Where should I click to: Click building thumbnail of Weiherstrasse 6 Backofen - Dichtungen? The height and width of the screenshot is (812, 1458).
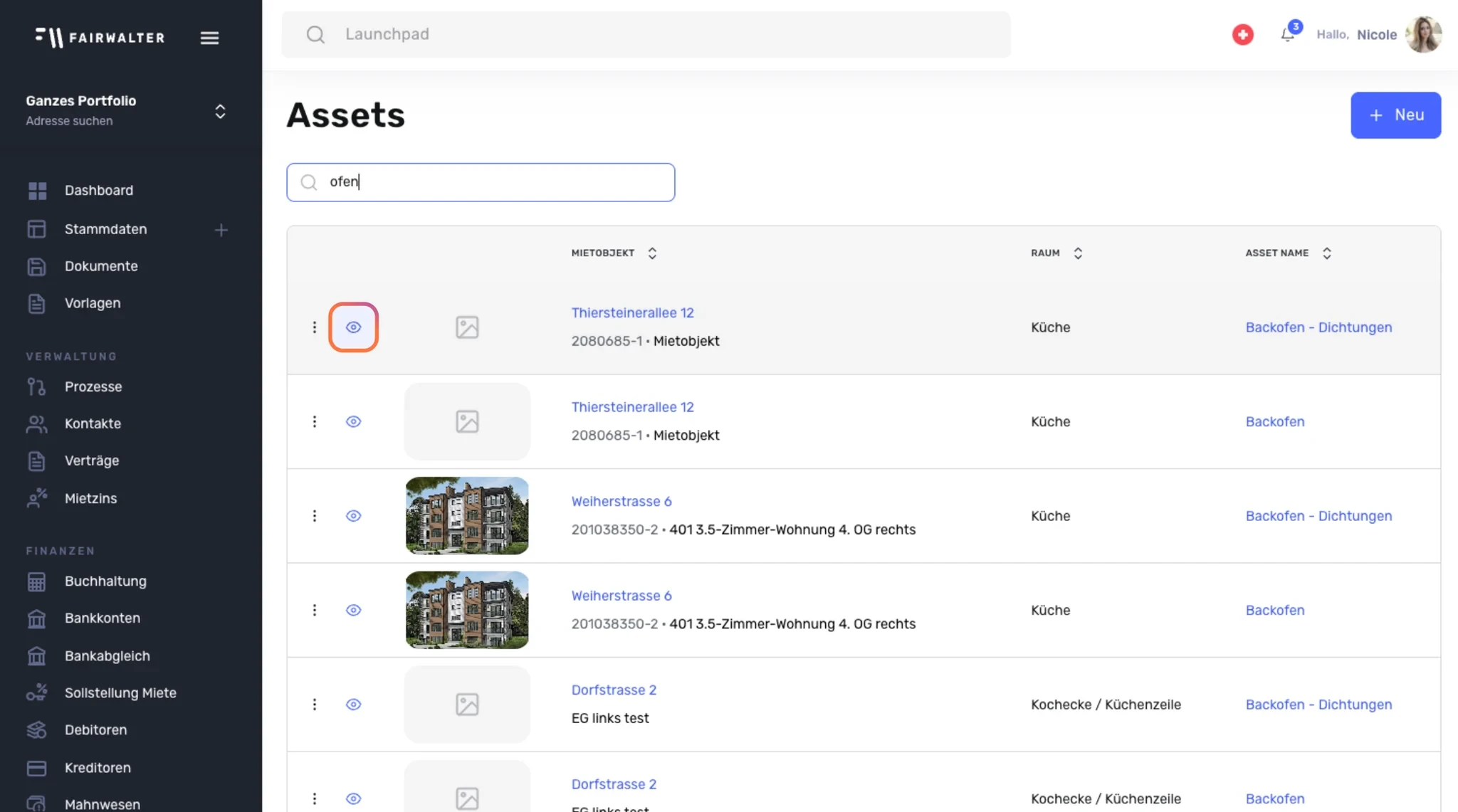467,516
